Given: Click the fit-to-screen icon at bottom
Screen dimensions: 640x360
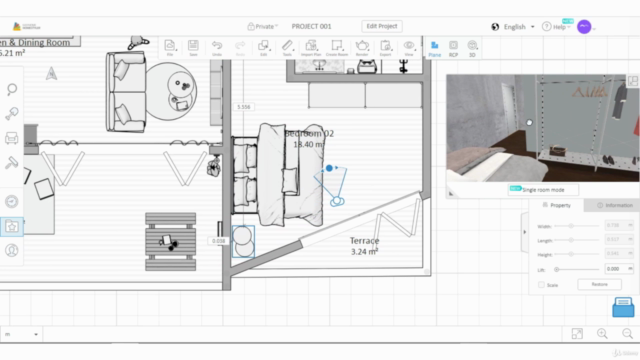Looking at the screenshot, I should click(577, 334).
